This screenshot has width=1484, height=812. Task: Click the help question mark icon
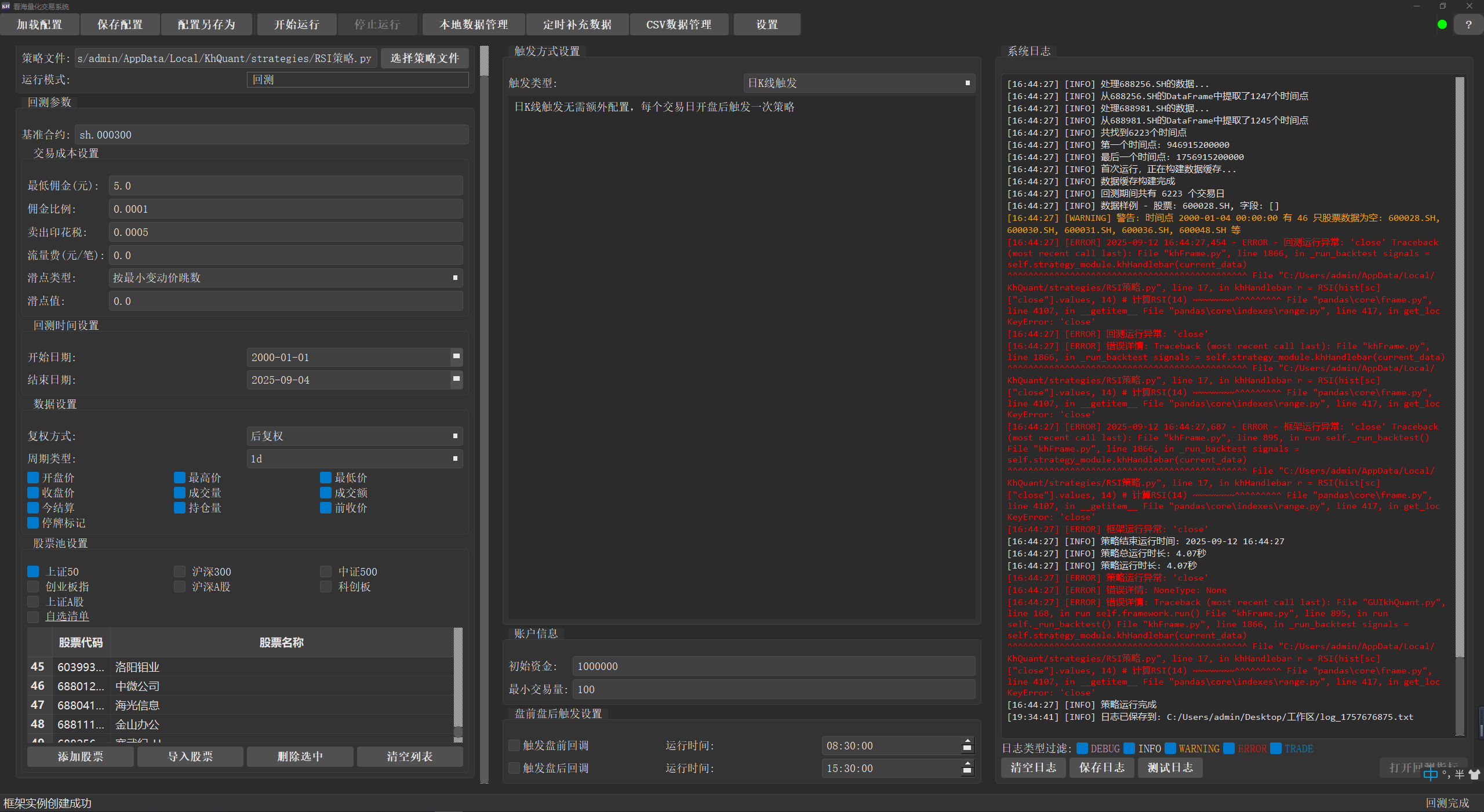1468,24
